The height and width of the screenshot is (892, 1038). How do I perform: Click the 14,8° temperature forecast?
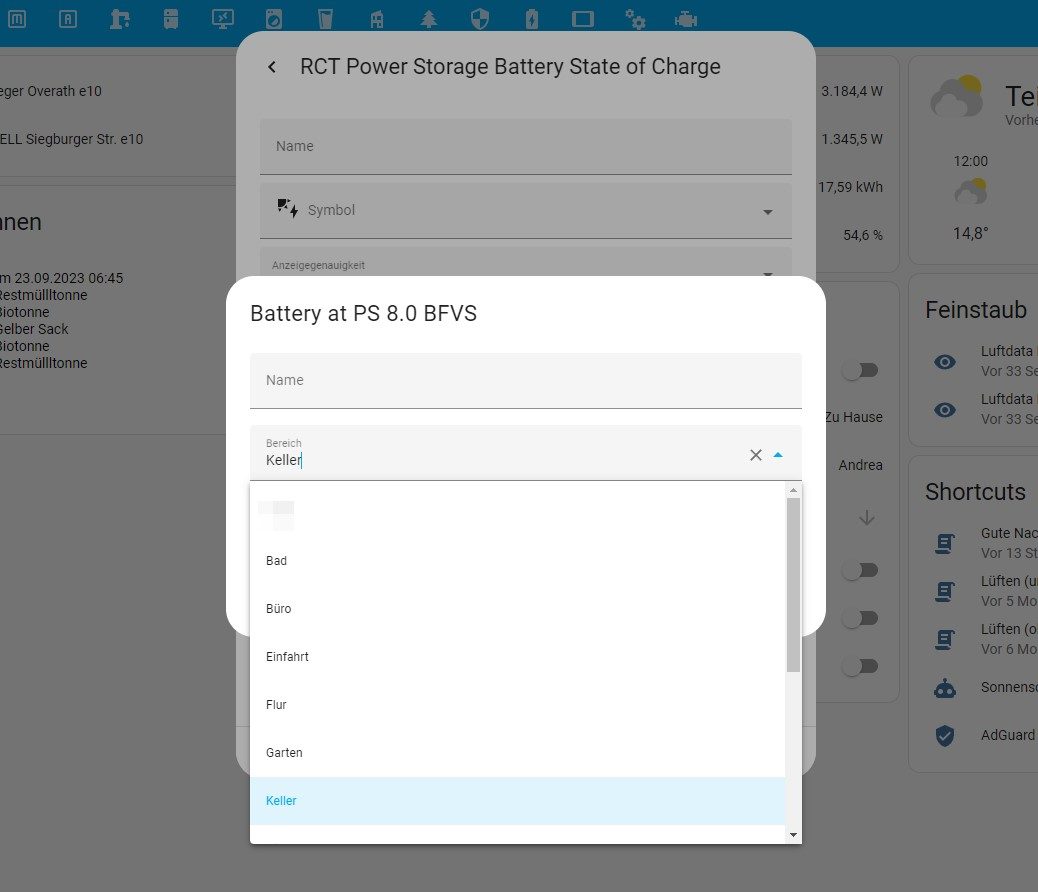click(970, 233)
